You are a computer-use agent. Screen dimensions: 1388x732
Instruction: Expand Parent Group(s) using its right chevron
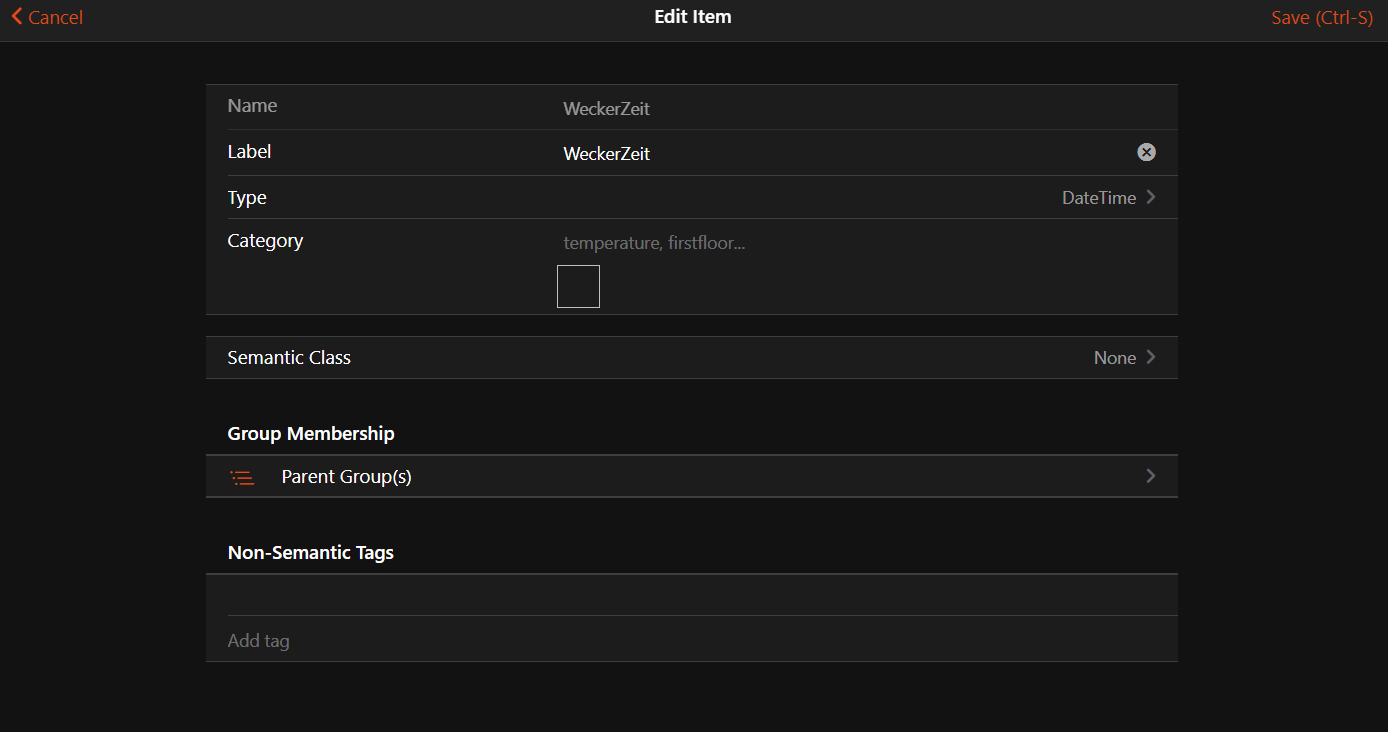tap(1151, 476)
